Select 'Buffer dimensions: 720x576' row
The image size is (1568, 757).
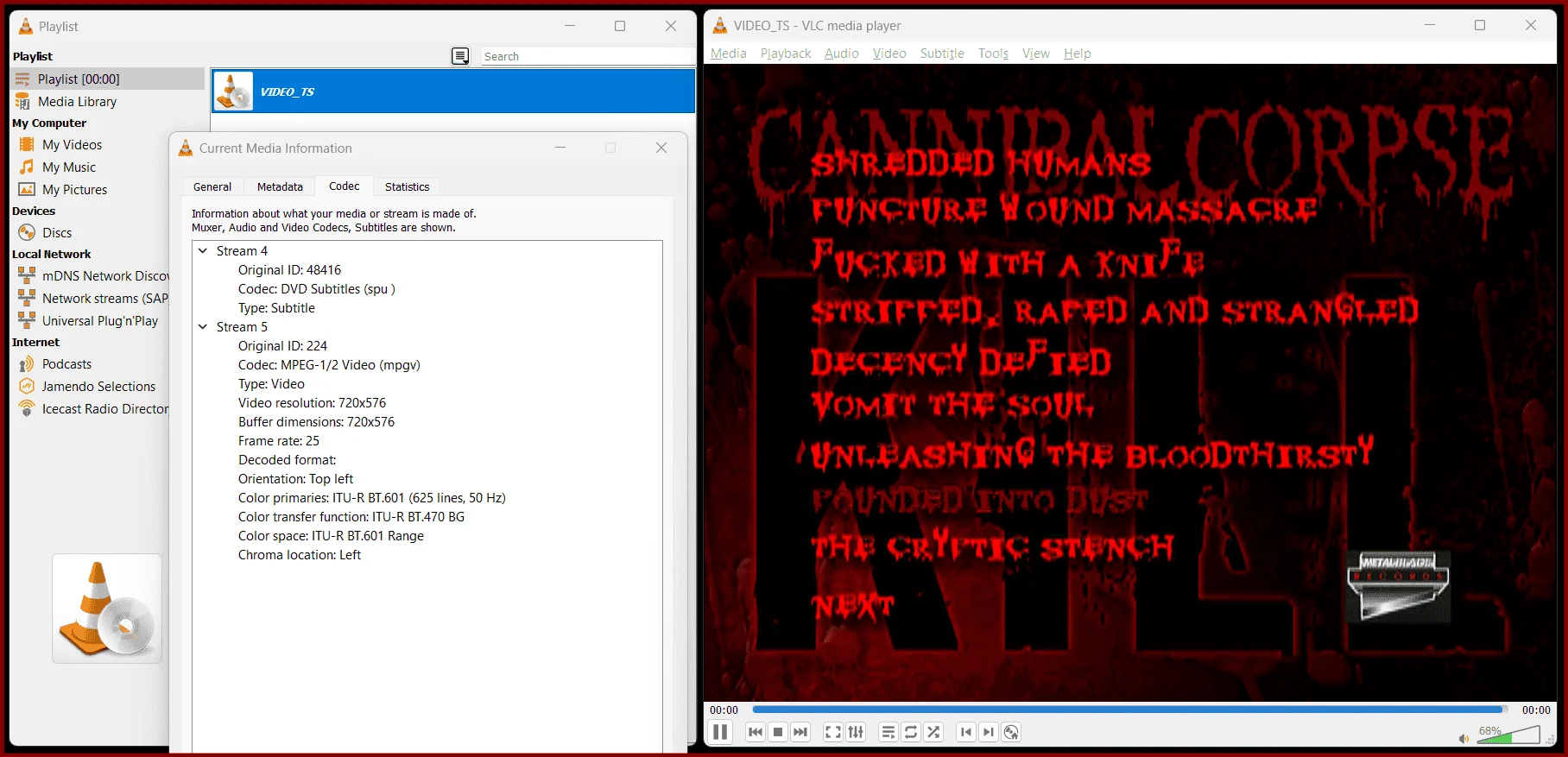(316, 422)
